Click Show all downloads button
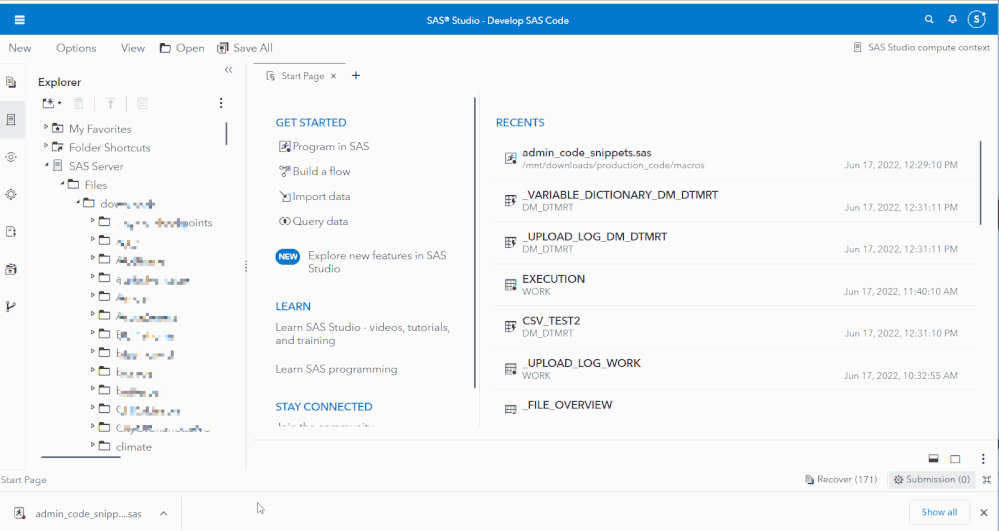The width and height of the screenshot is (999, 531). coord(939,513)
